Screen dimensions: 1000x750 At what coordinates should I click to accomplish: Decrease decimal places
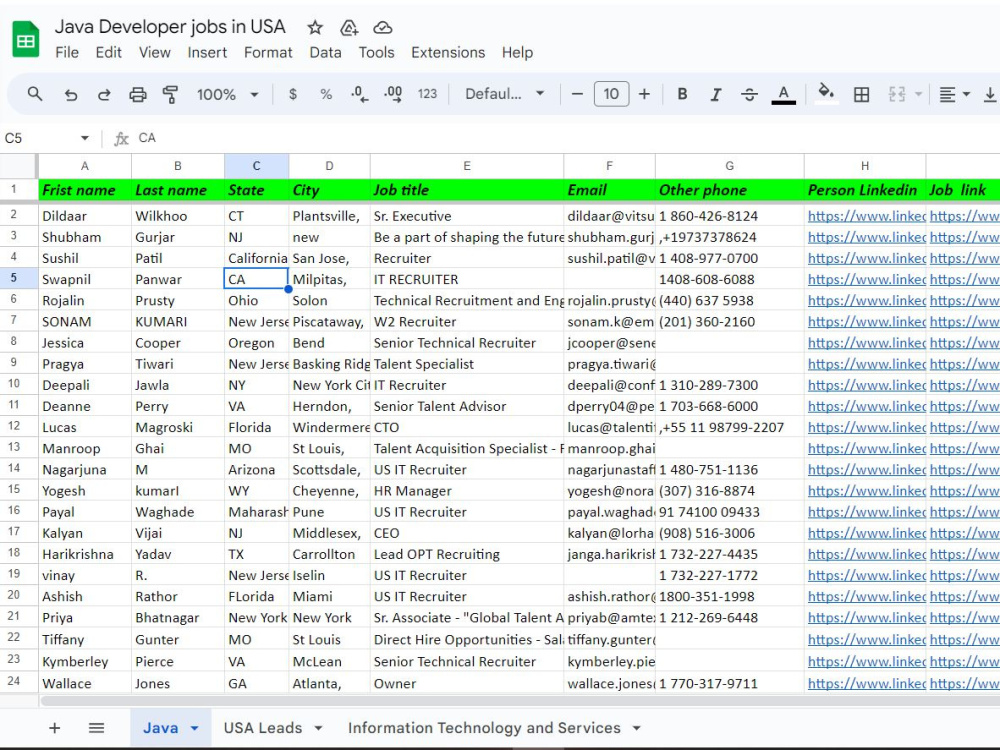coord(359,94)
